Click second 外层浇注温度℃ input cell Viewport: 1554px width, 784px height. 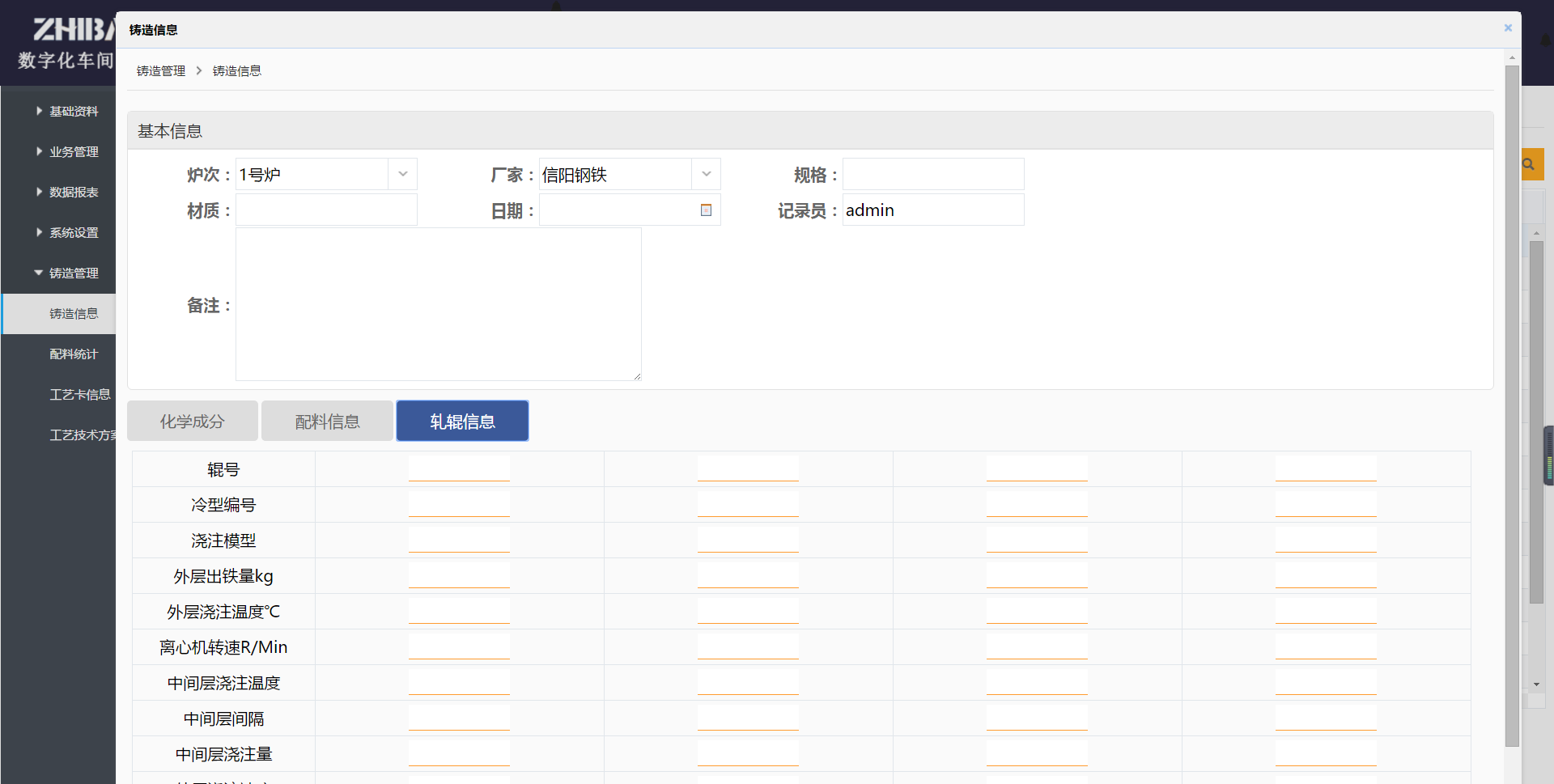748,611
